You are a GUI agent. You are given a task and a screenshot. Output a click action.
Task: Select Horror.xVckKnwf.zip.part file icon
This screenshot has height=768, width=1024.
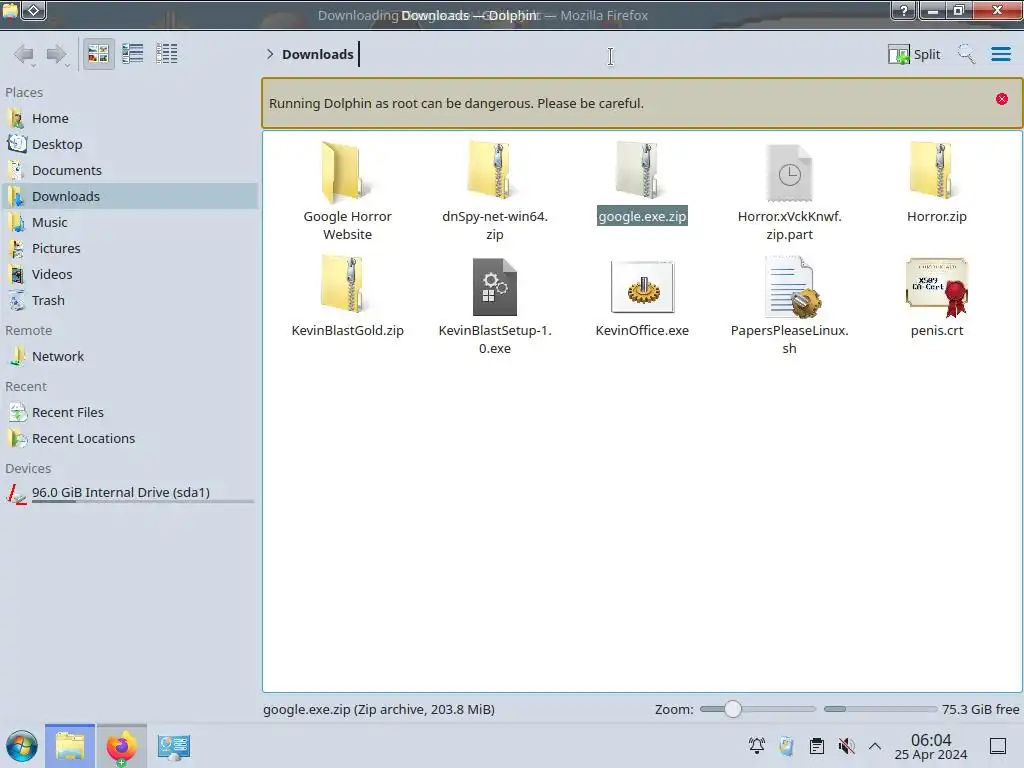790,173
